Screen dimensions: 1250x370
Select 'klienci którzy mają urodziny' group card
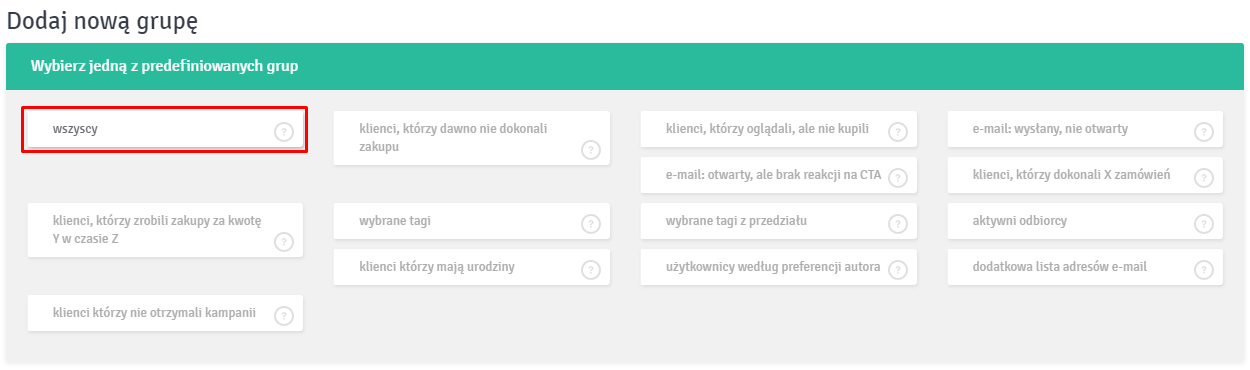tap(471, 267)
